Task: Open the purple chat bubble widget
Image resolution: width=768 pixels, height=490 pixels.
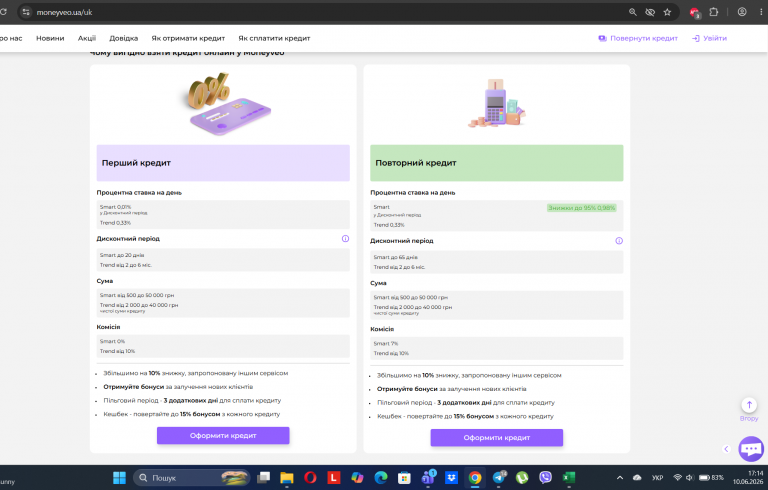Action: point(751,448)
